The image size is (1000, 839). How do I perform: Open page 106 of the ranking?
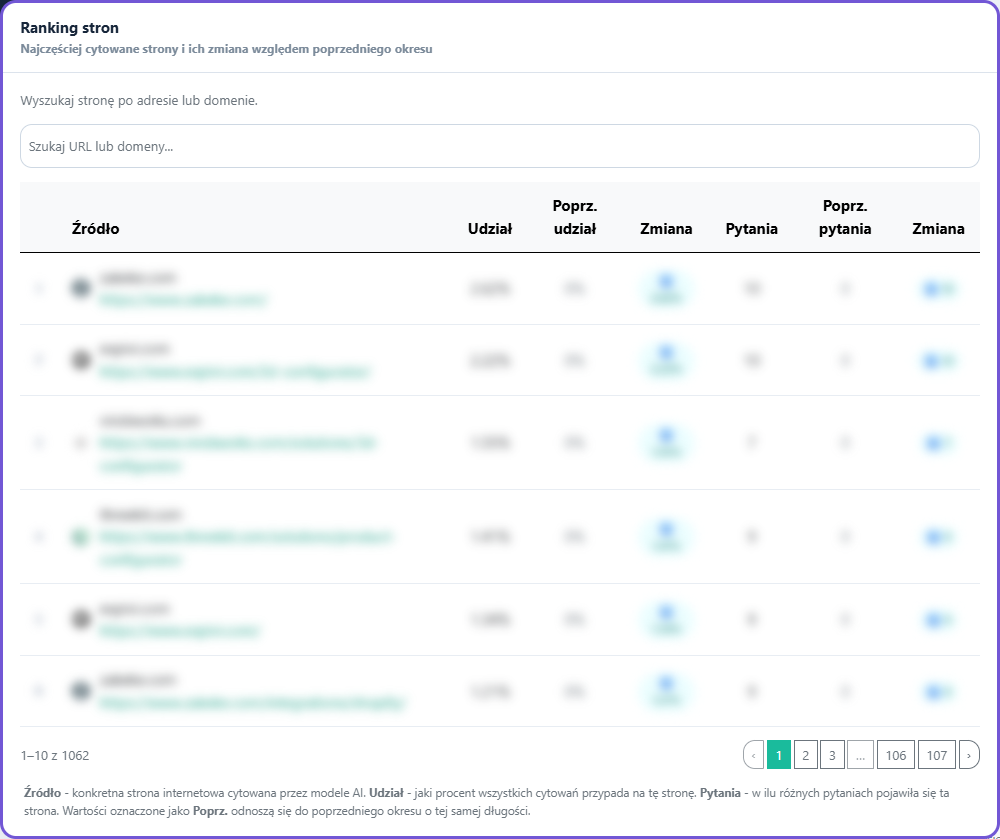point(896,755)
